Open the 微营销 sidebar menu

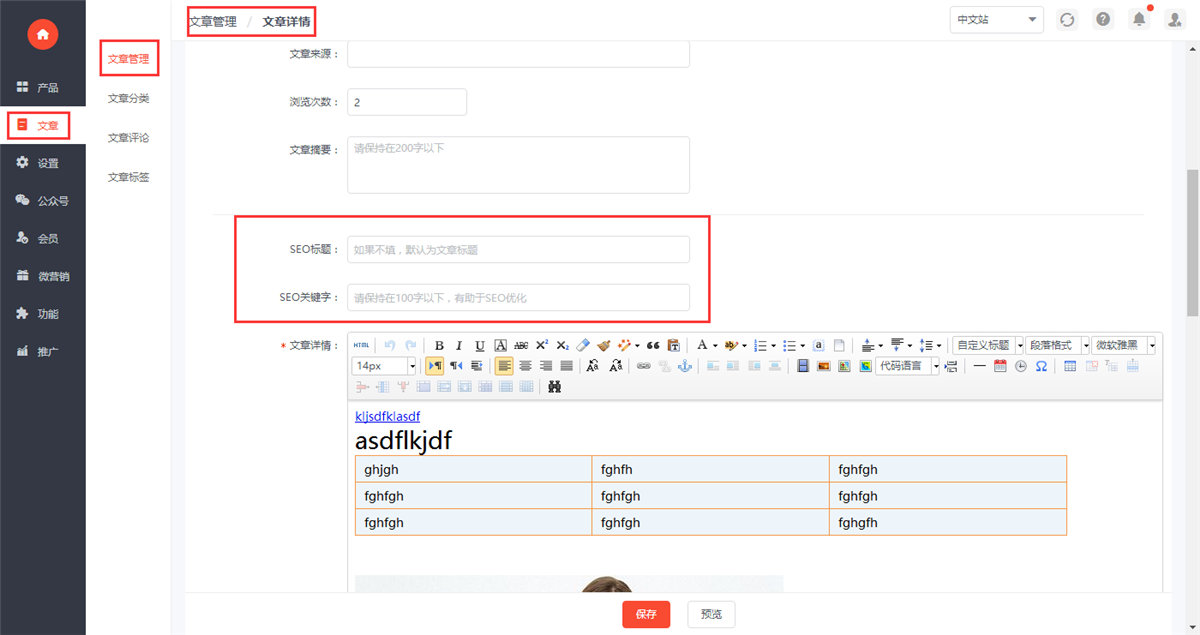(x=42, y=276)
